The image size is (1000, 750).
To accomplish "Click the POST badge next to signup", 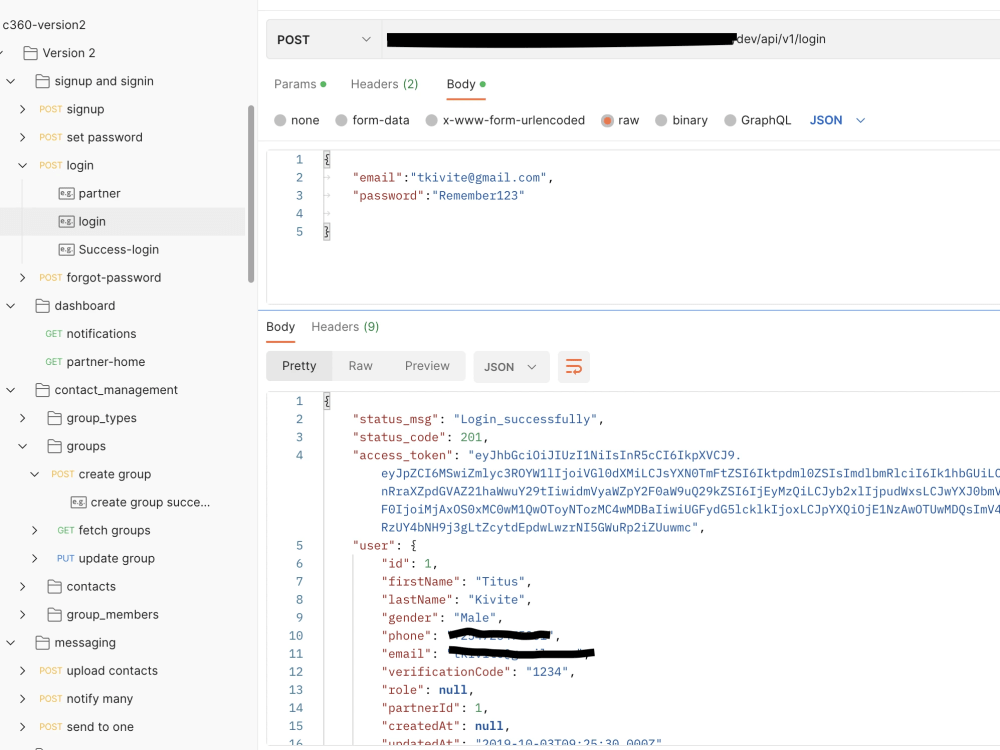I will click(50, 109).
